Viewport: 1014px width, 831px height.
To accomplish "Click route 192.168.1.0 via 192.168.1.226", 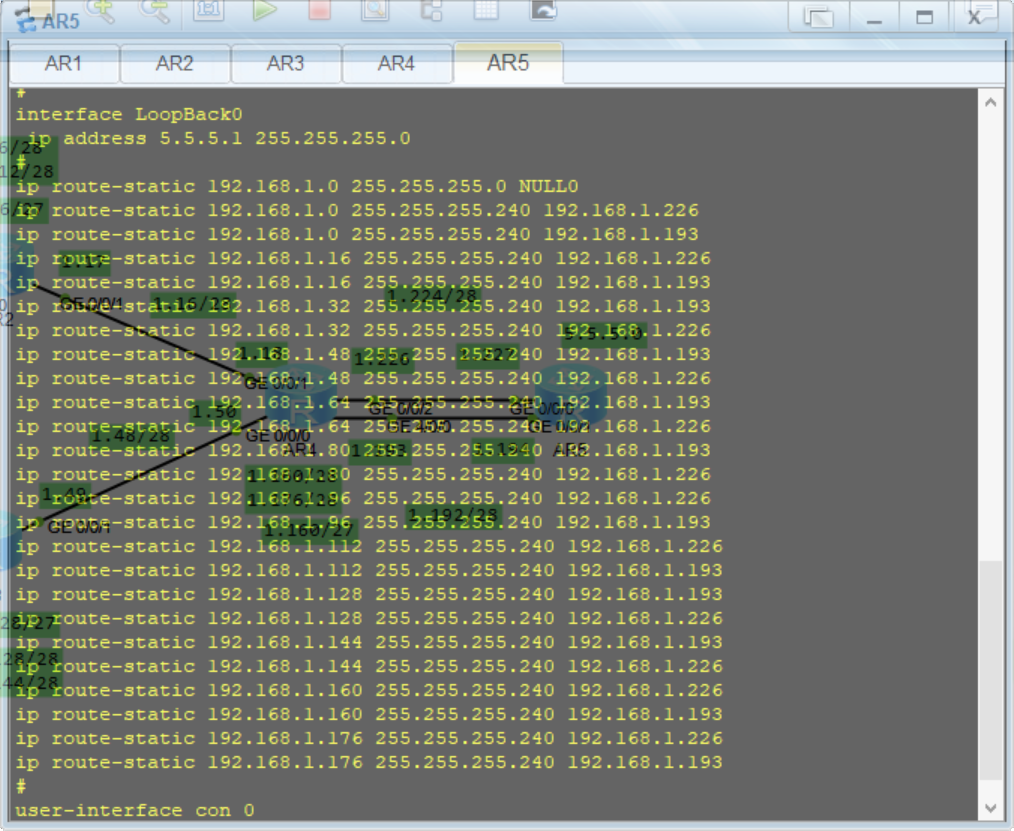I will 357,210.
